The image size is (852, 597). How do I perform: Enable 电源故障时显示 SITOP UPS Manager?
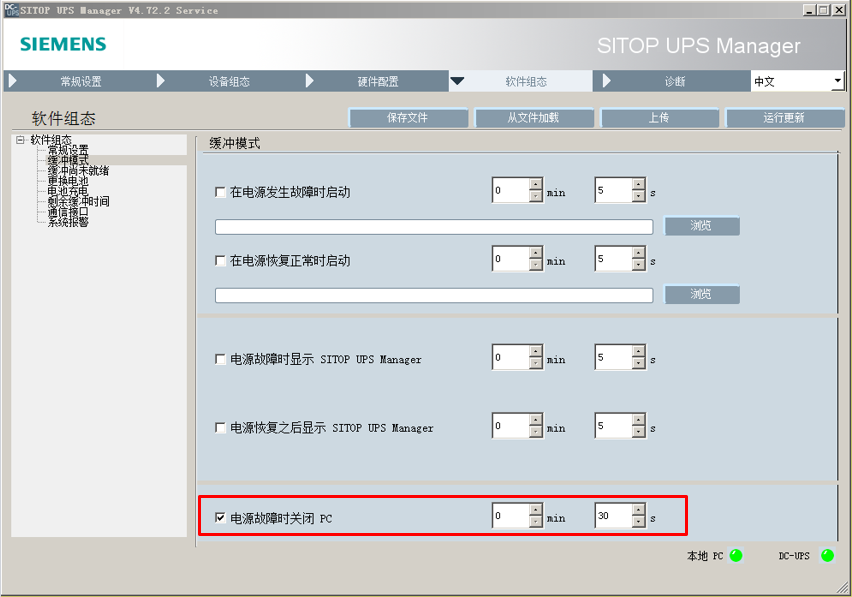coord(219,357)
